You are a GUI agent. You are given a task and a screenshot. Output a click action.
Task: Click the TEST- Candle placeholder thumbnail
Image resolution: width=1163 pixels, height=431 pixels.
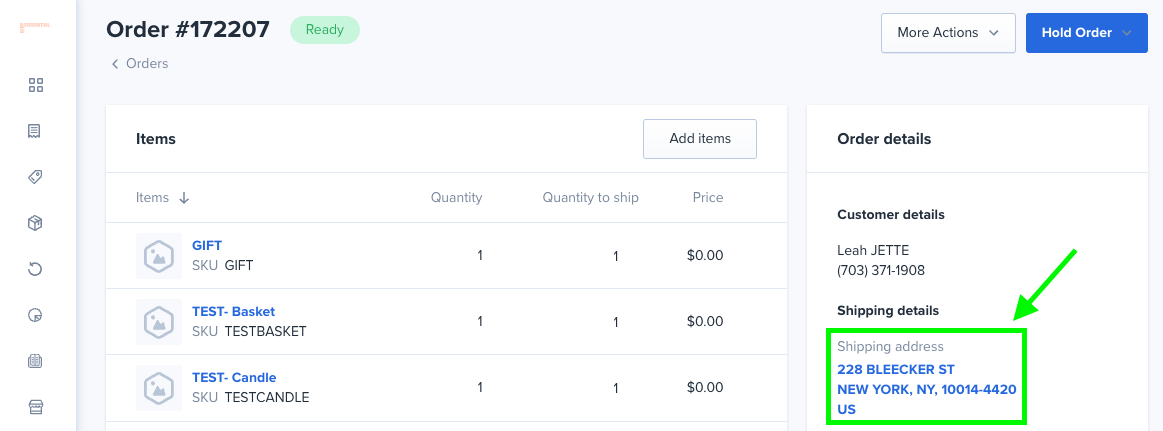pyautogui.click(x=159, y=388)
